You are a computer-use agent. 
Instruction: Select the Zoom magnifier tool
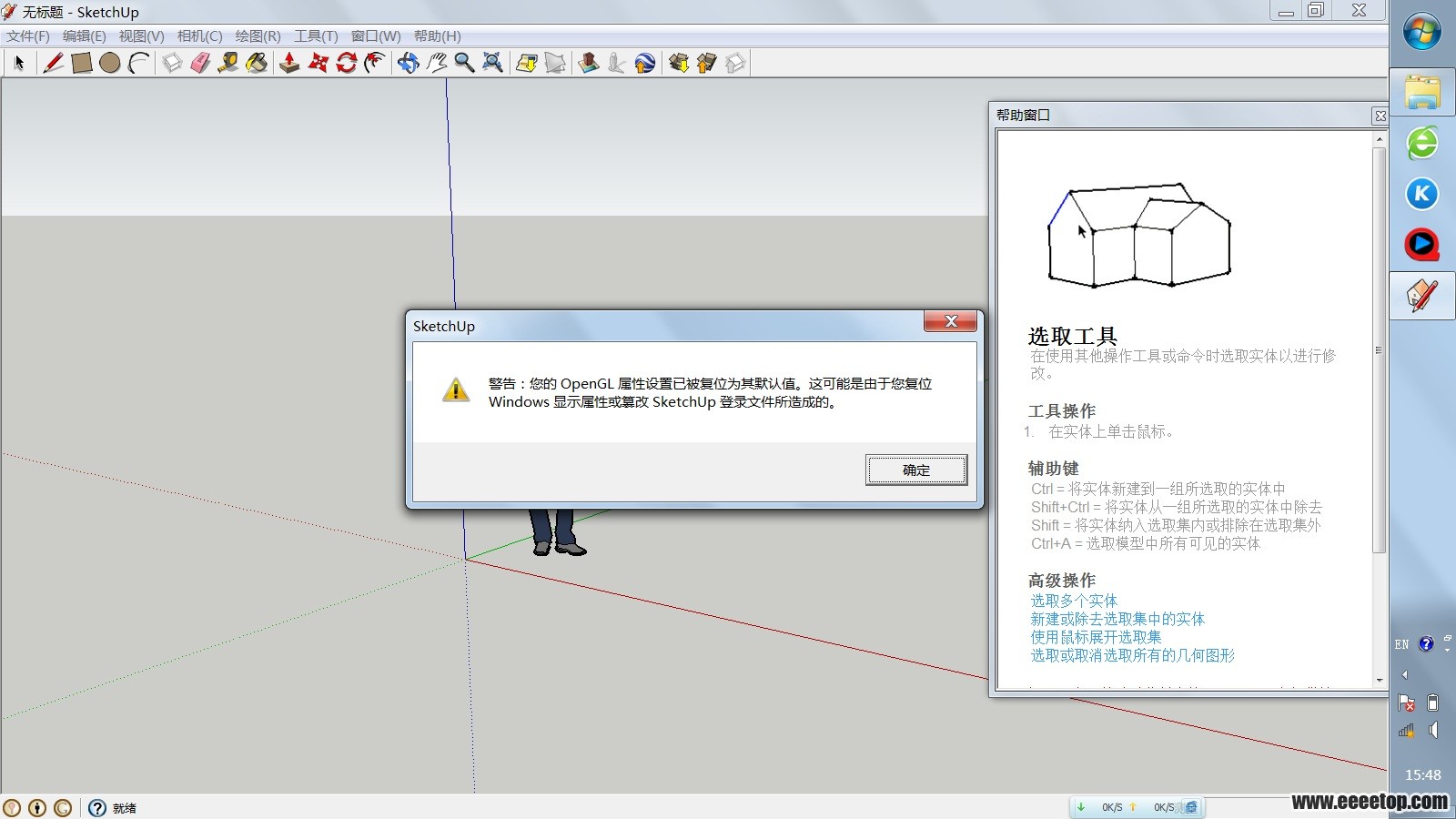464,63
